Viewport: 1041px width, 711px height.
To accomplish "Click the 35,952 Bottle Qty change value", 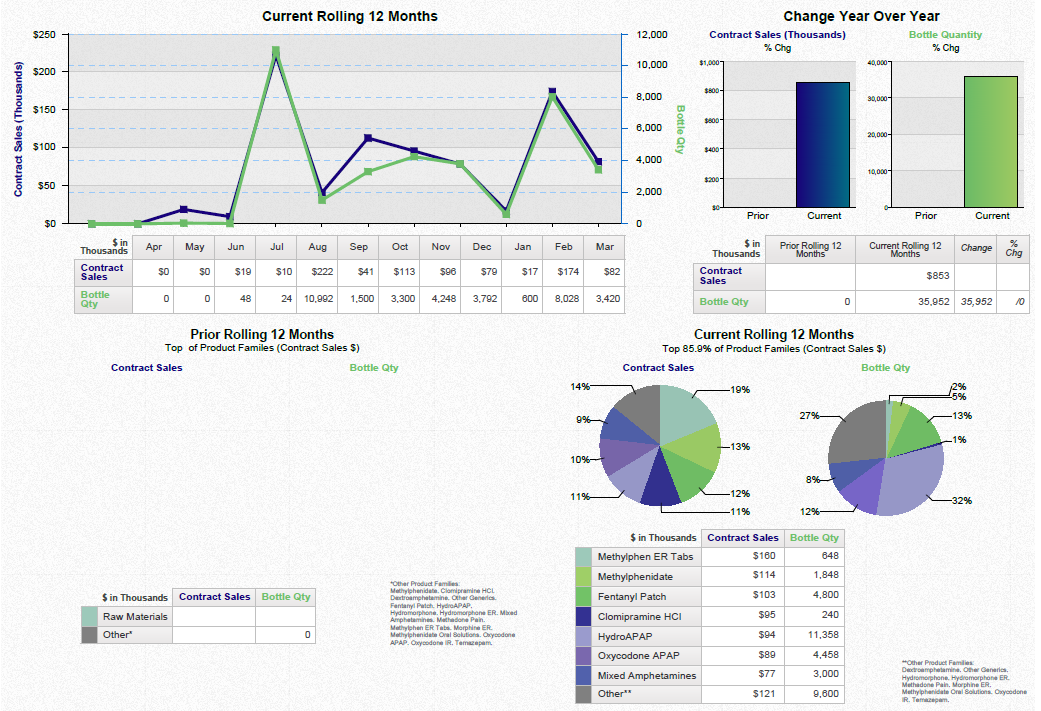I will 976,300.
